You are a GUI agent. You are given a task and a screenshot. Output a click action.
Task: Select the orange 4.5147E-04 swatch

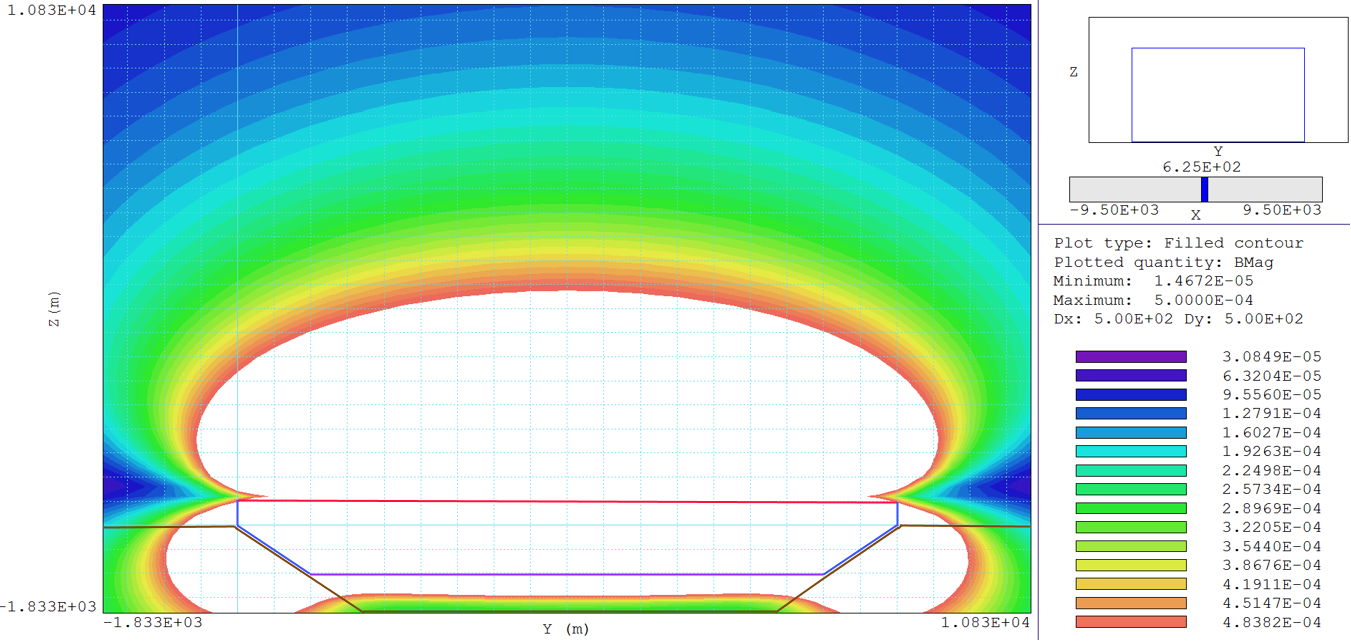[x=1131, y=604]
